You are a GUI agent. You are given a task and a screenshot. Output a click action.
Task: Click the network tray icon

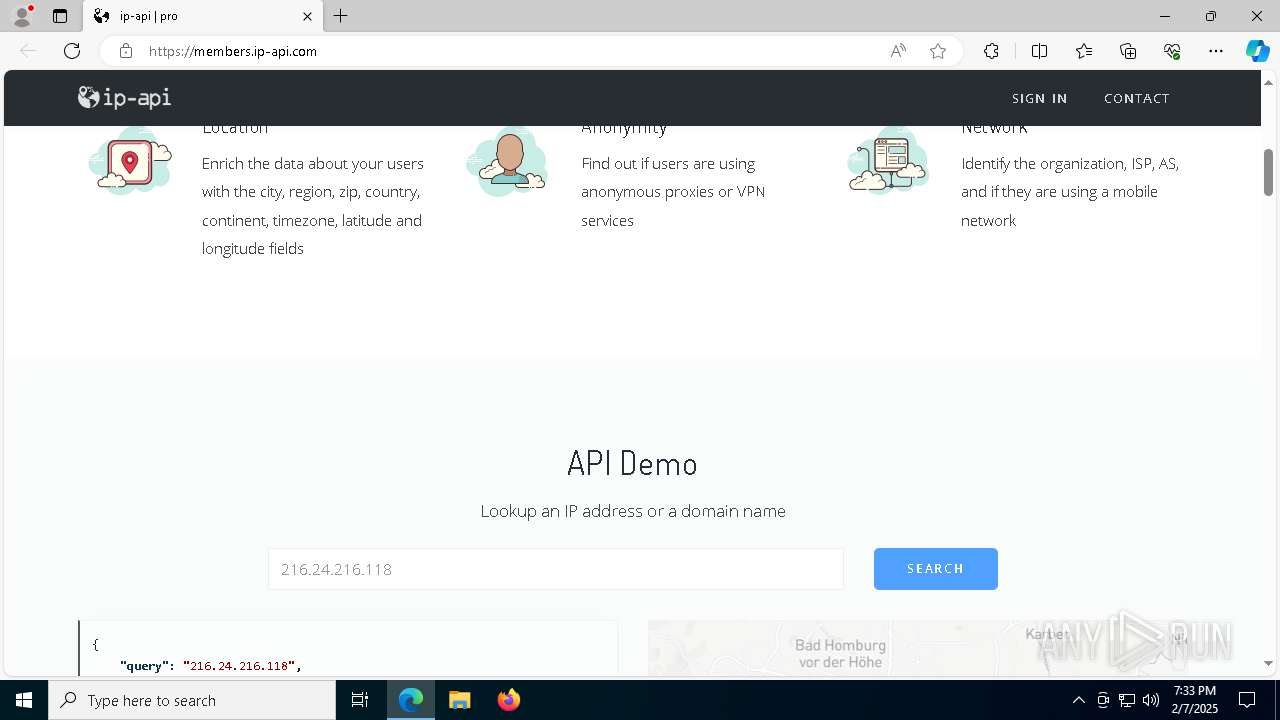point(1127,700)
